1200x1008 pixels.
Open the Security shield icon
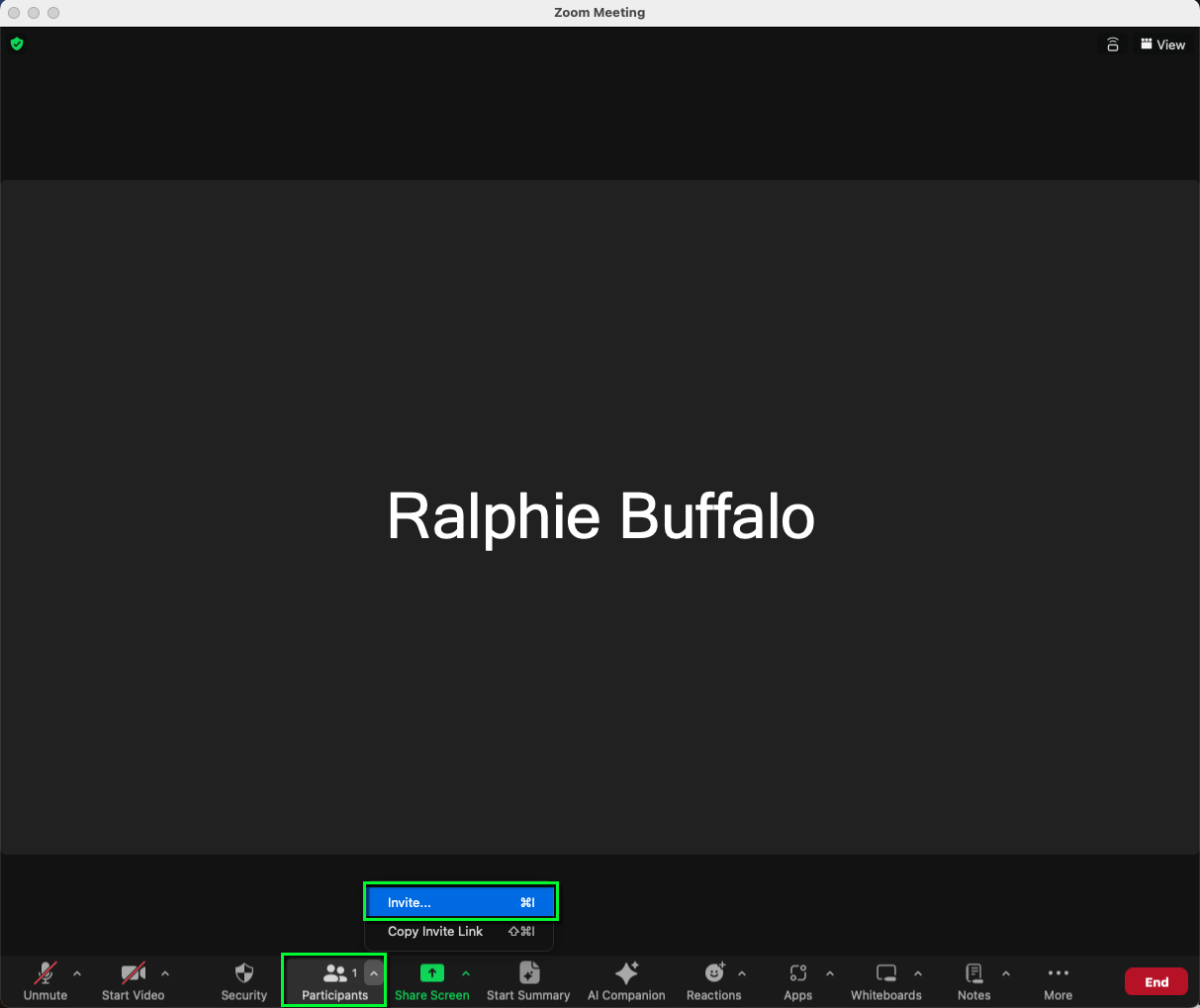coord(244,973)
